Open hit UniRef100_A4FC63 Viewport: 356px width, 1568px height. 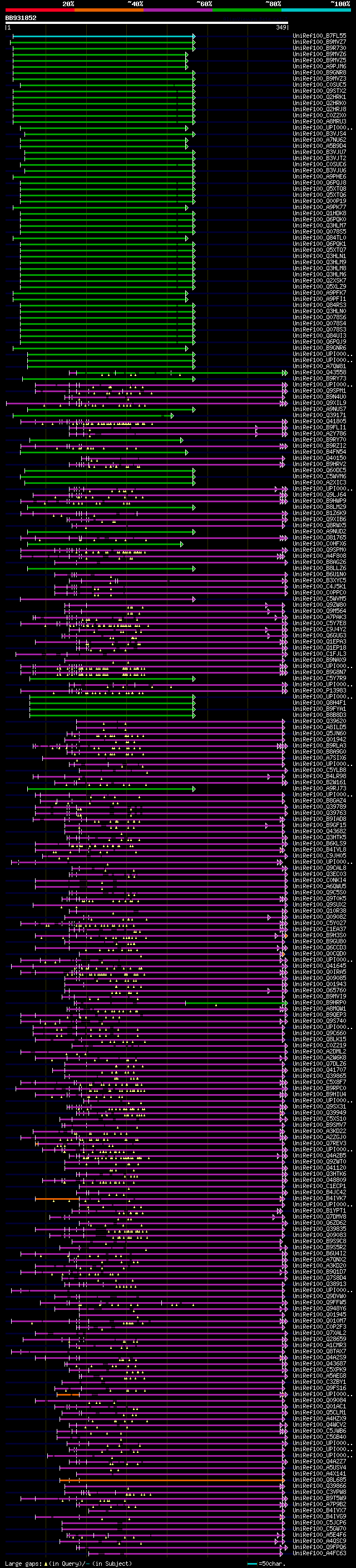319,1553
